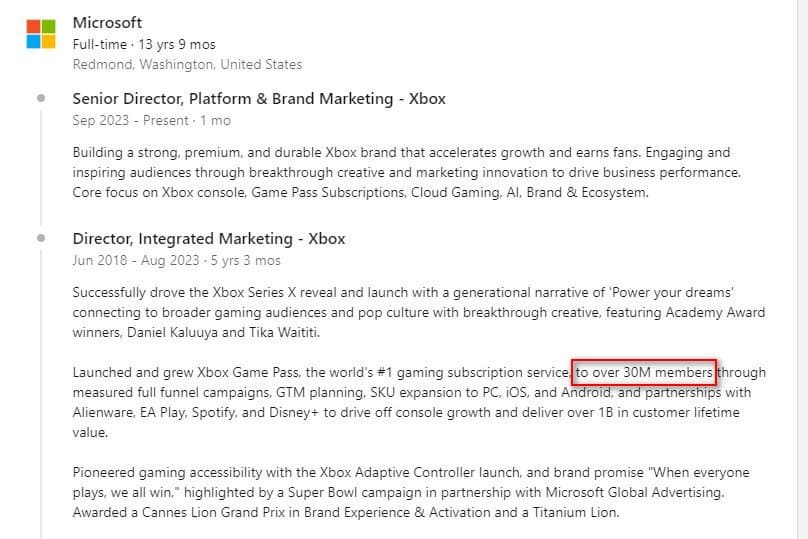Viewport: 808px width, 539px height.
Task: Click the Microsoft four-square logo
Action: pyautogui.click(x=41, y=33)
